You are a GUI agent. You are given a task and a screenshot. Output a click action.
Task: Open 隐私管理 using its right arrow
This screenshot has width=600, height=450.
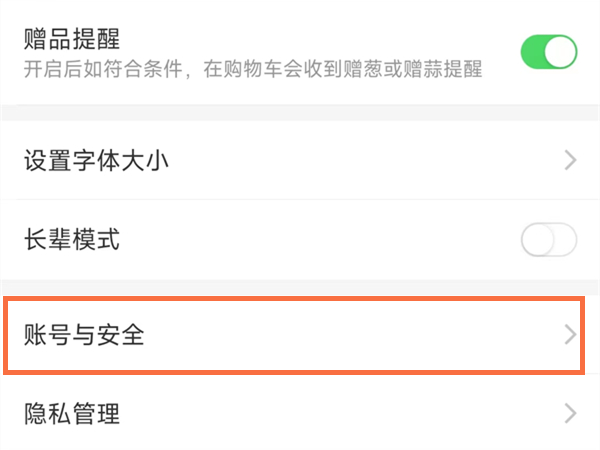571,413
